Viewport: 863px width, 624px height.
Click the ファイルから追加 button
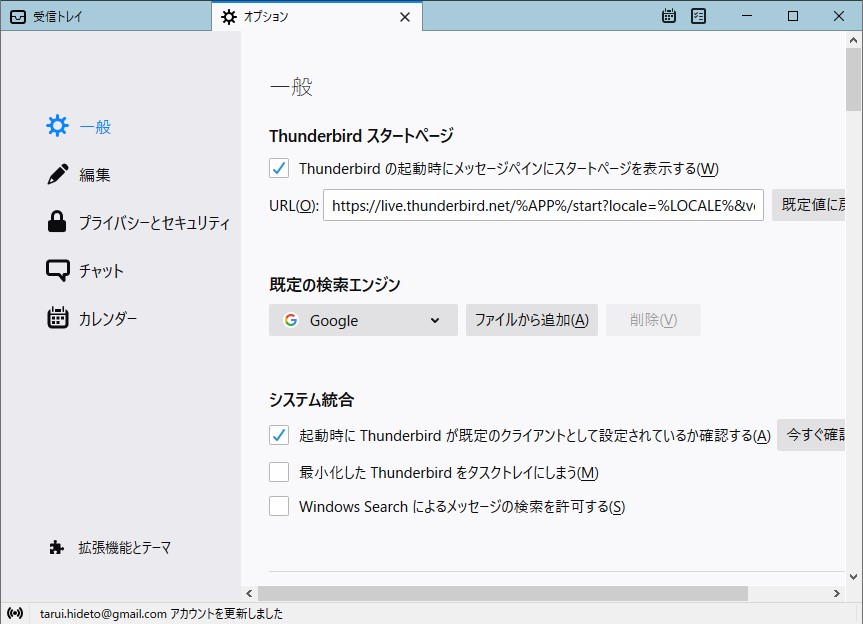531,320
